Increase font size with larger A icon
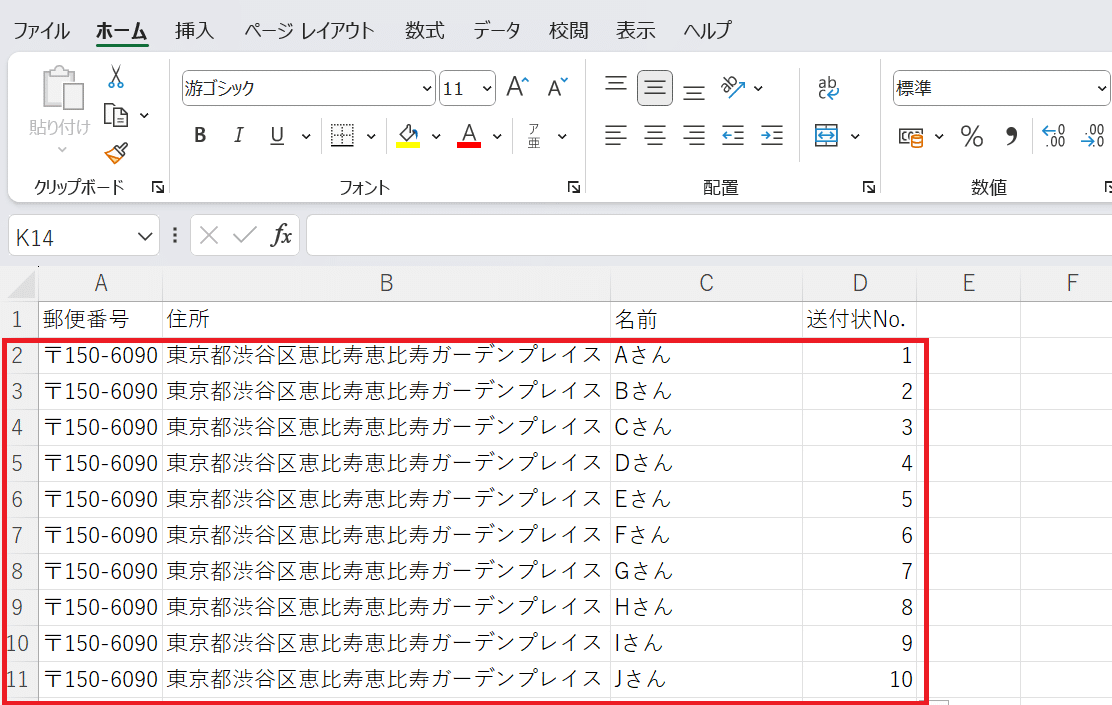Image resolution: width=1112 pixels, height=705 pixels. [518, 87]
